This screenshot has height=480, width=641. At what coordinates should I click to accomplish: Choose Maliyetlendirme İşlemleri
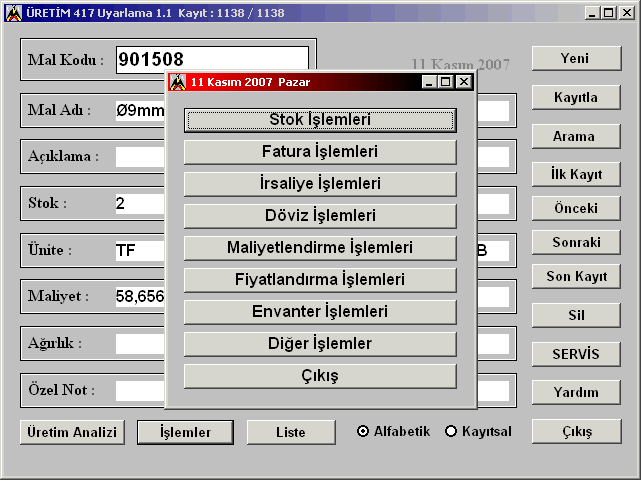320,248
